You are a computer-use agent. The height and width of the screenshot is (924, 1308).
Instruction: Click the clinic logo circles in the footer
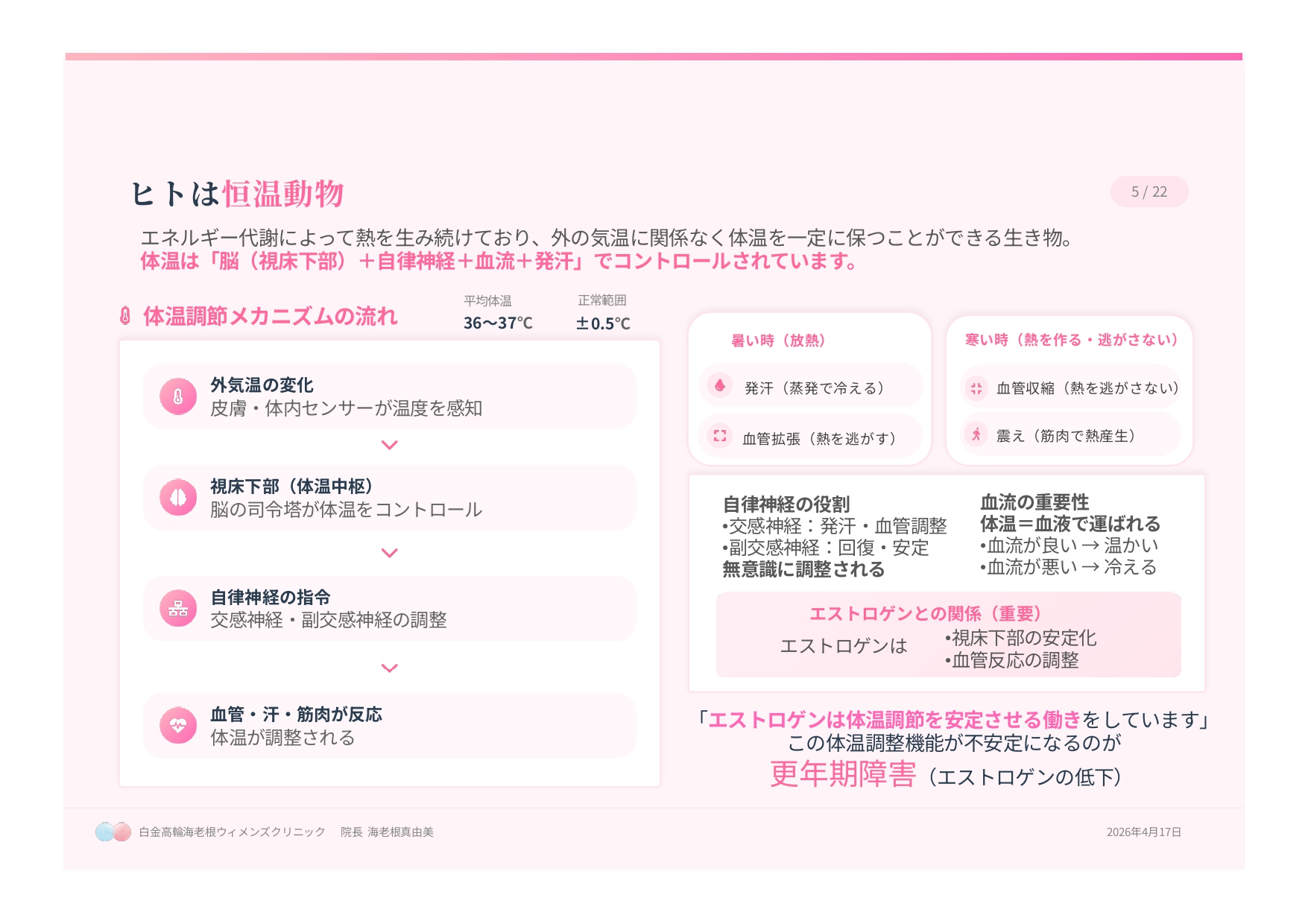coord(113,832)
